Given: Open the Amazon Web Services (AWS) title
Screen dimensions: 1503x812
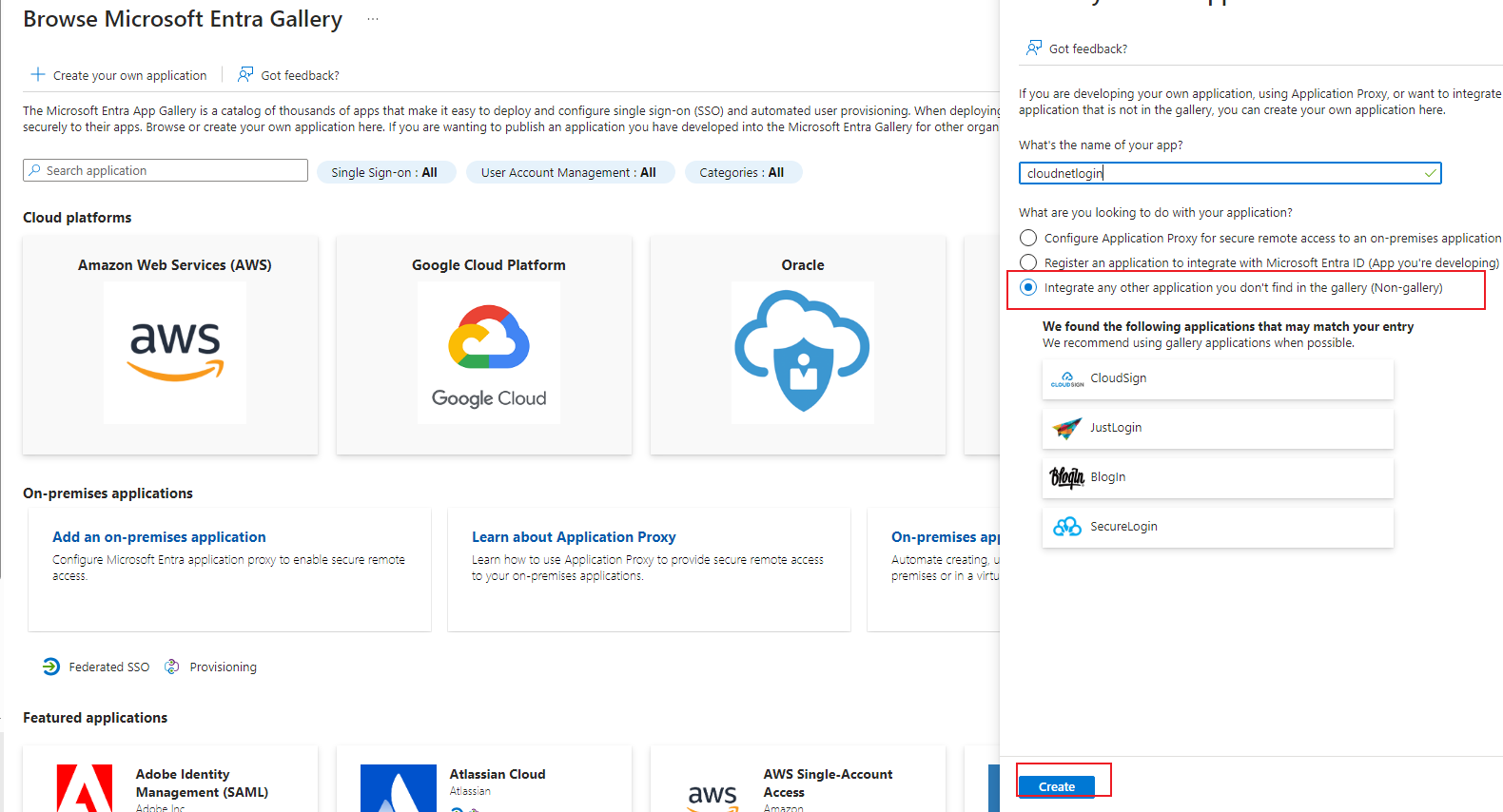Looking at the screenshot, I should pos(175,265).
